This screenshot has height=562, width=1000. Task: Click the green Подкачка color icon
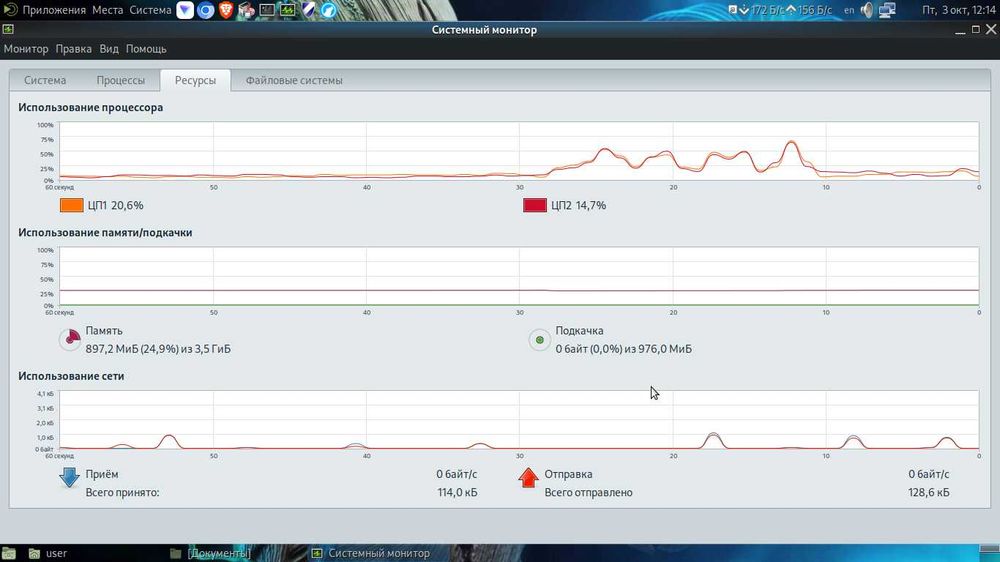tap(540, 339)
